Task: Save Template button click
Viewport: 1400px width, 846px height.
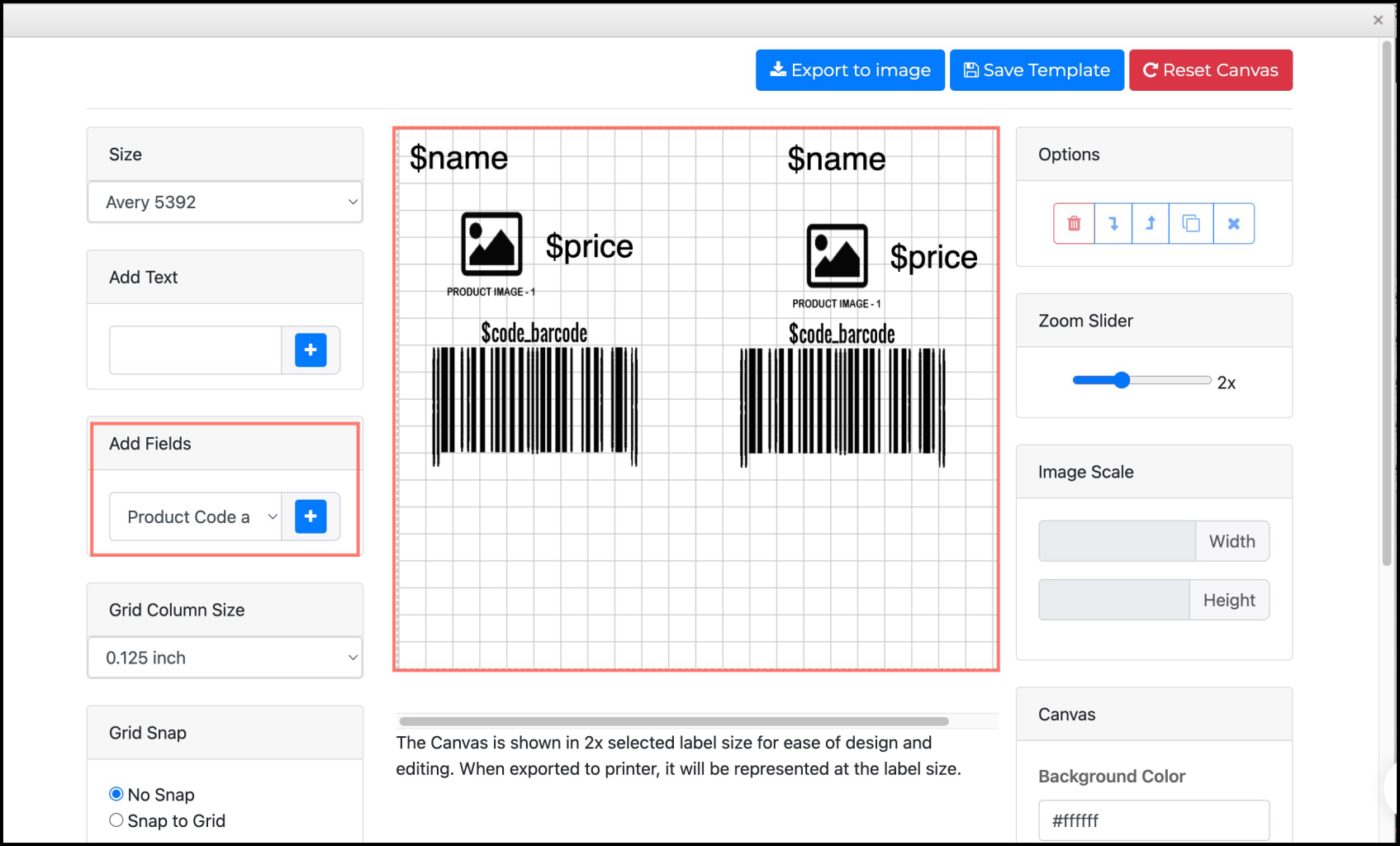Action: [x=1037, y=70]
